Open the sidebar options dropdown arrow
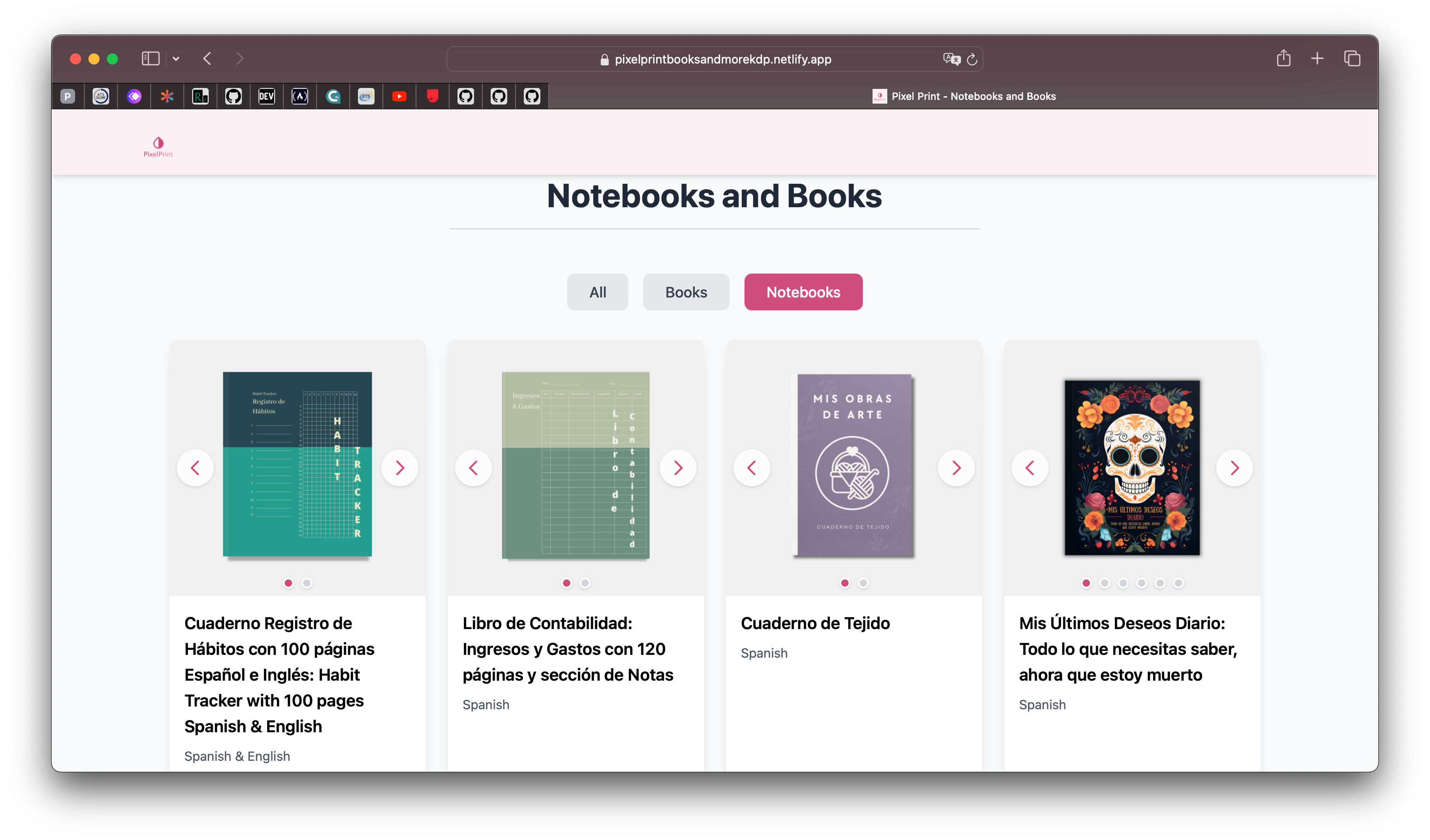1430x840 pixels. click(x=176, y=58)
